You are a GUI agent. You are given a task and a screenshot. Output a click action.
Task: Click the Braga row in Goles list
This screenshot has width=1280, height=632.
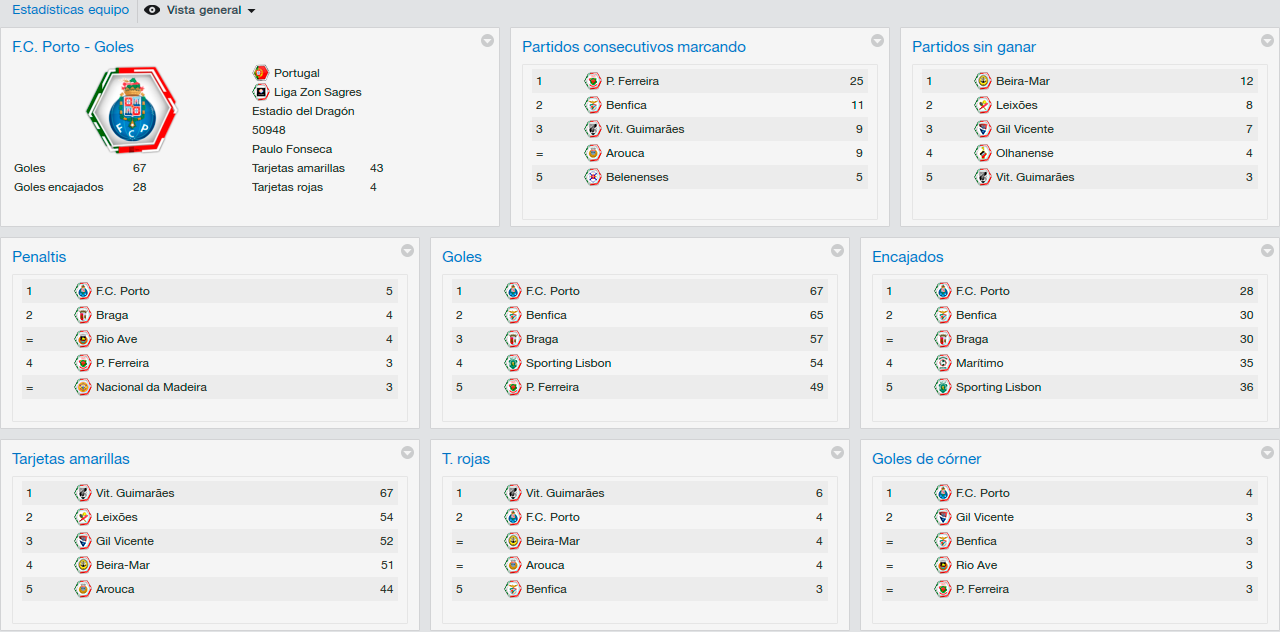coord(640,339)
